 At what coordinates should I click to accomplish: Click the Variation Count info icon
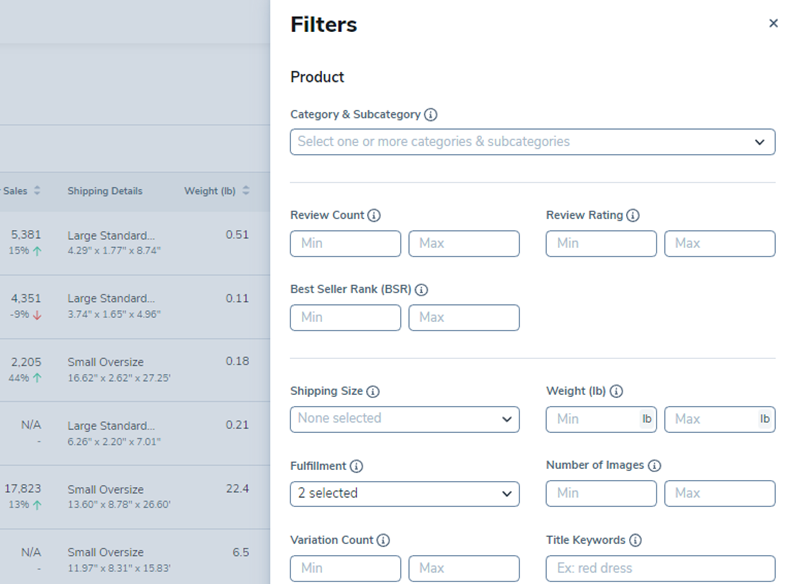click(x=383, y=540)
